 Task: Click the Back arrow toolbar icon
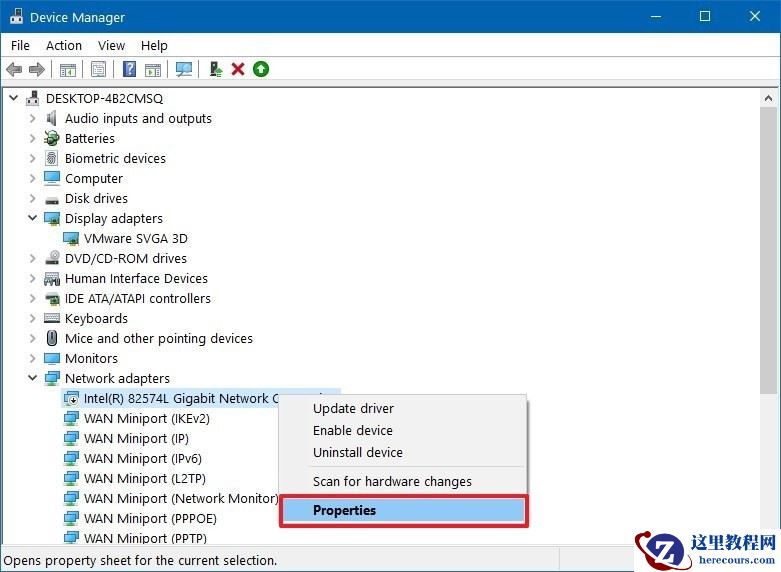click(14, 69)
